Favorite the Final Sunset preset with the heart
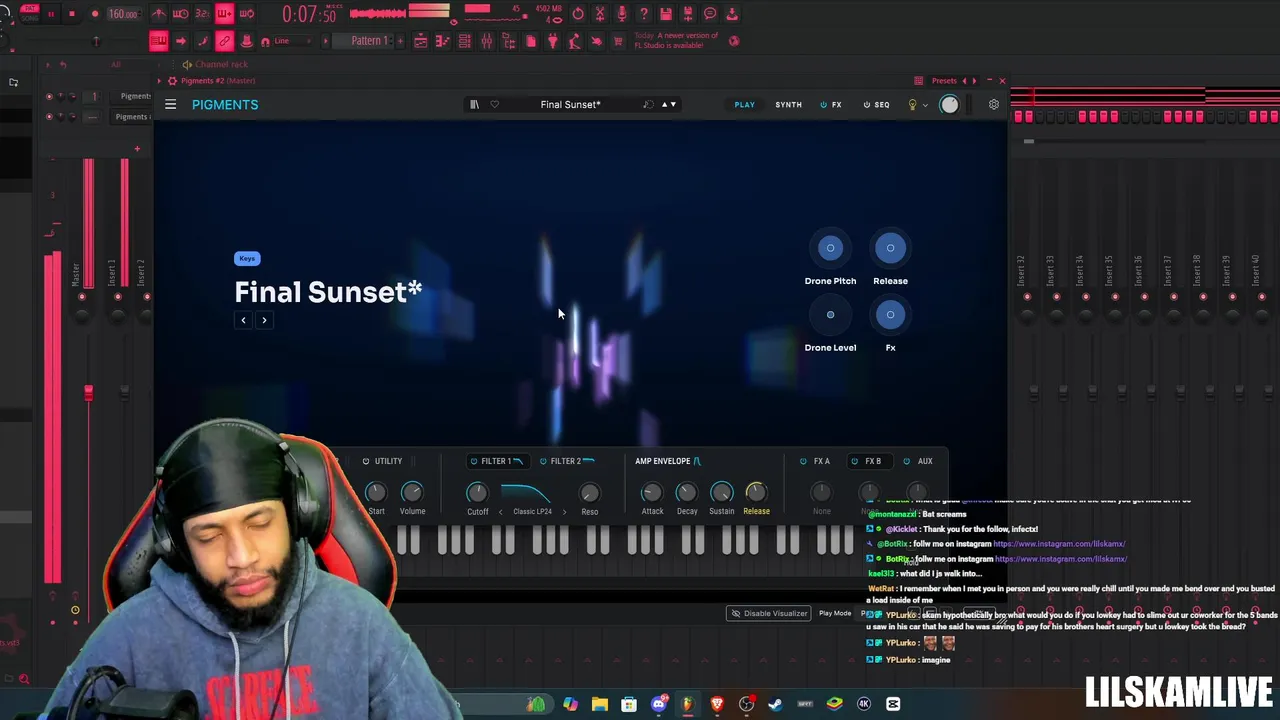 (x=494, y=104)
